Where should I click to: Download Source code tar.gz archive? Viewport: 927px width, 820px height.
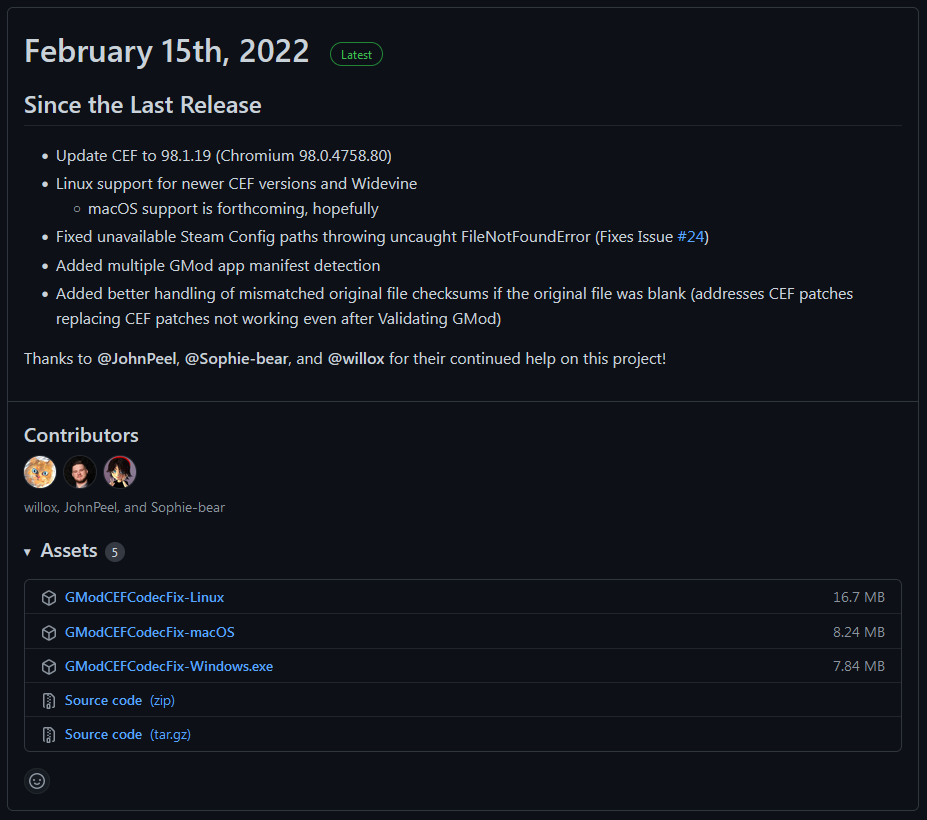tap(128, 734)
